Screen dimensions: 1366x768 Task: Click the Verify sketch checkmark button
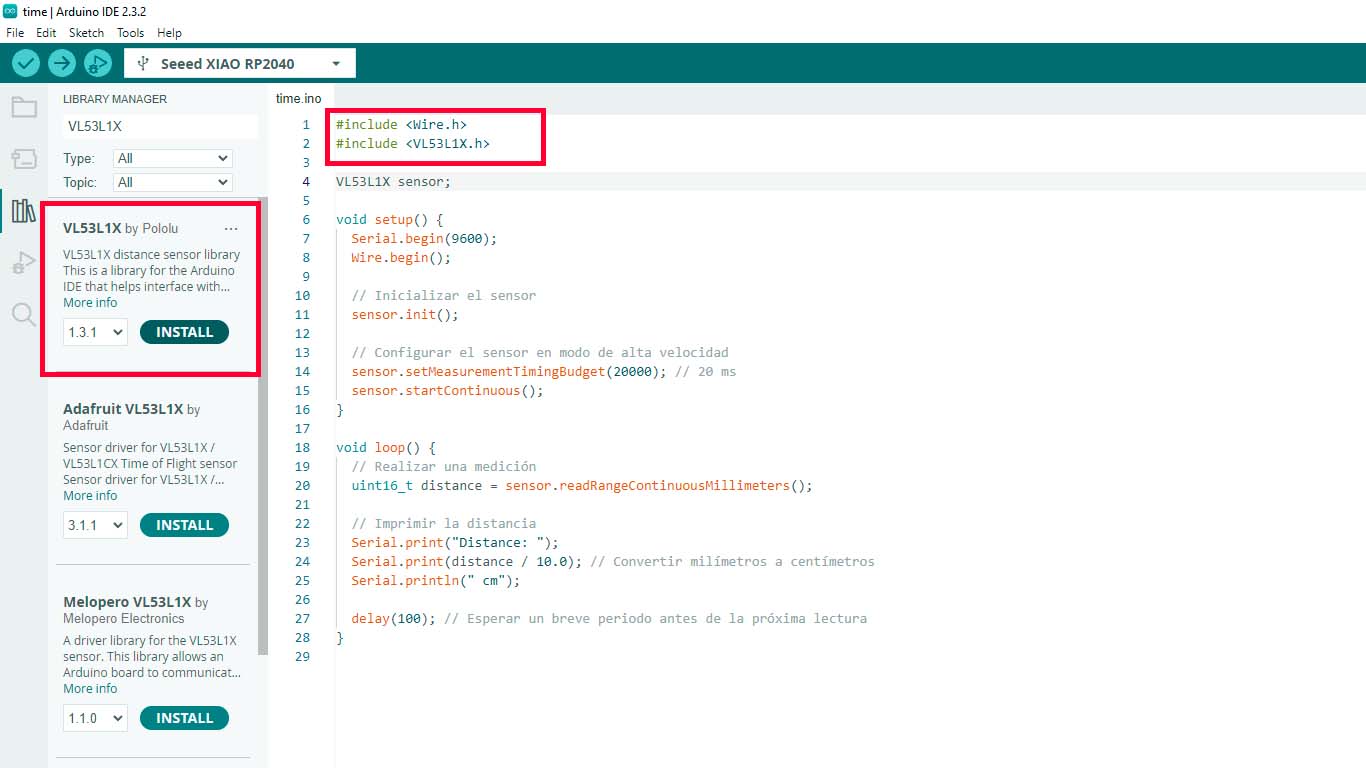[x=26, y=63]
